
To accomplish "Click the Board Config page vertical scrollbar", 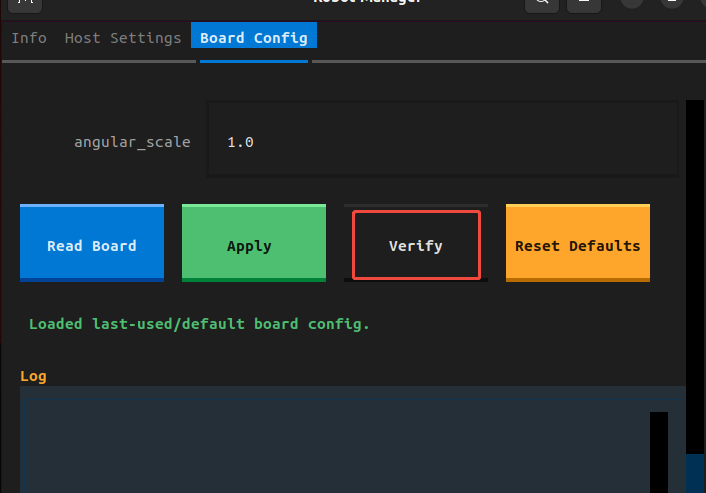I will [x=695, y=296].
